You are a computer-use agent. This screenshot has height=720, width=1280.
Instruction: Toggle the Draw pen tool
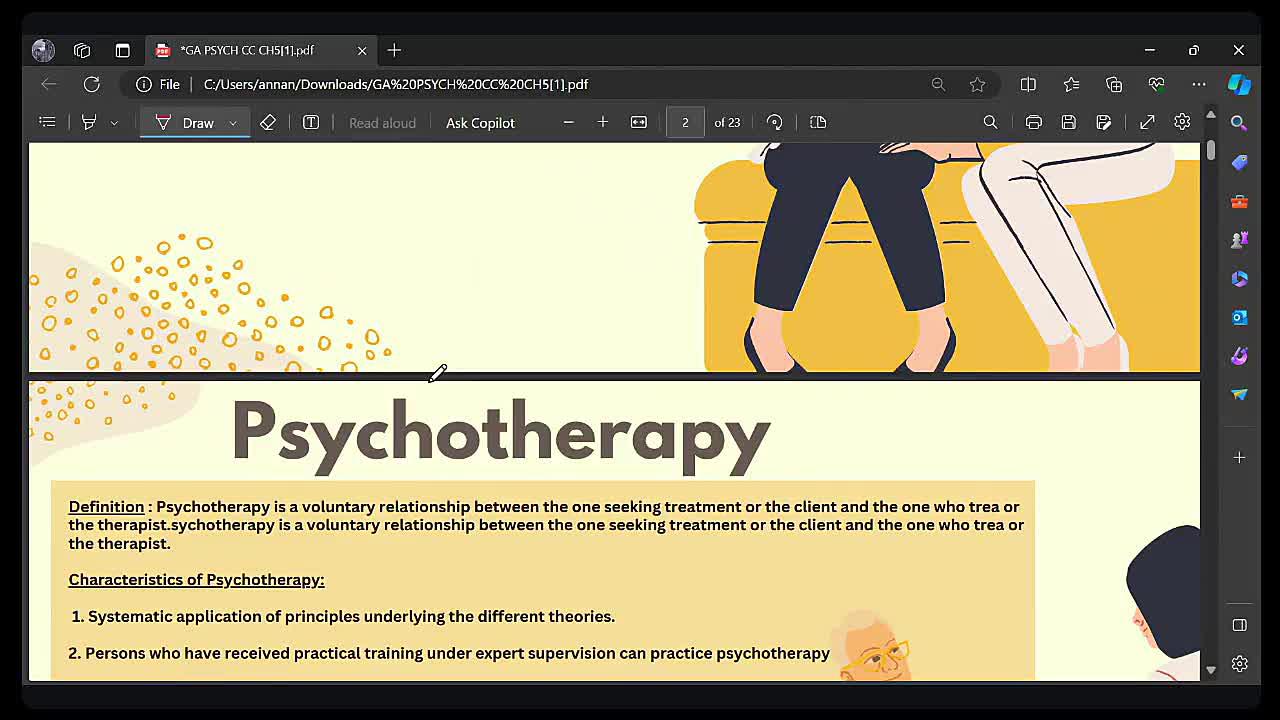tap(186, 123)
